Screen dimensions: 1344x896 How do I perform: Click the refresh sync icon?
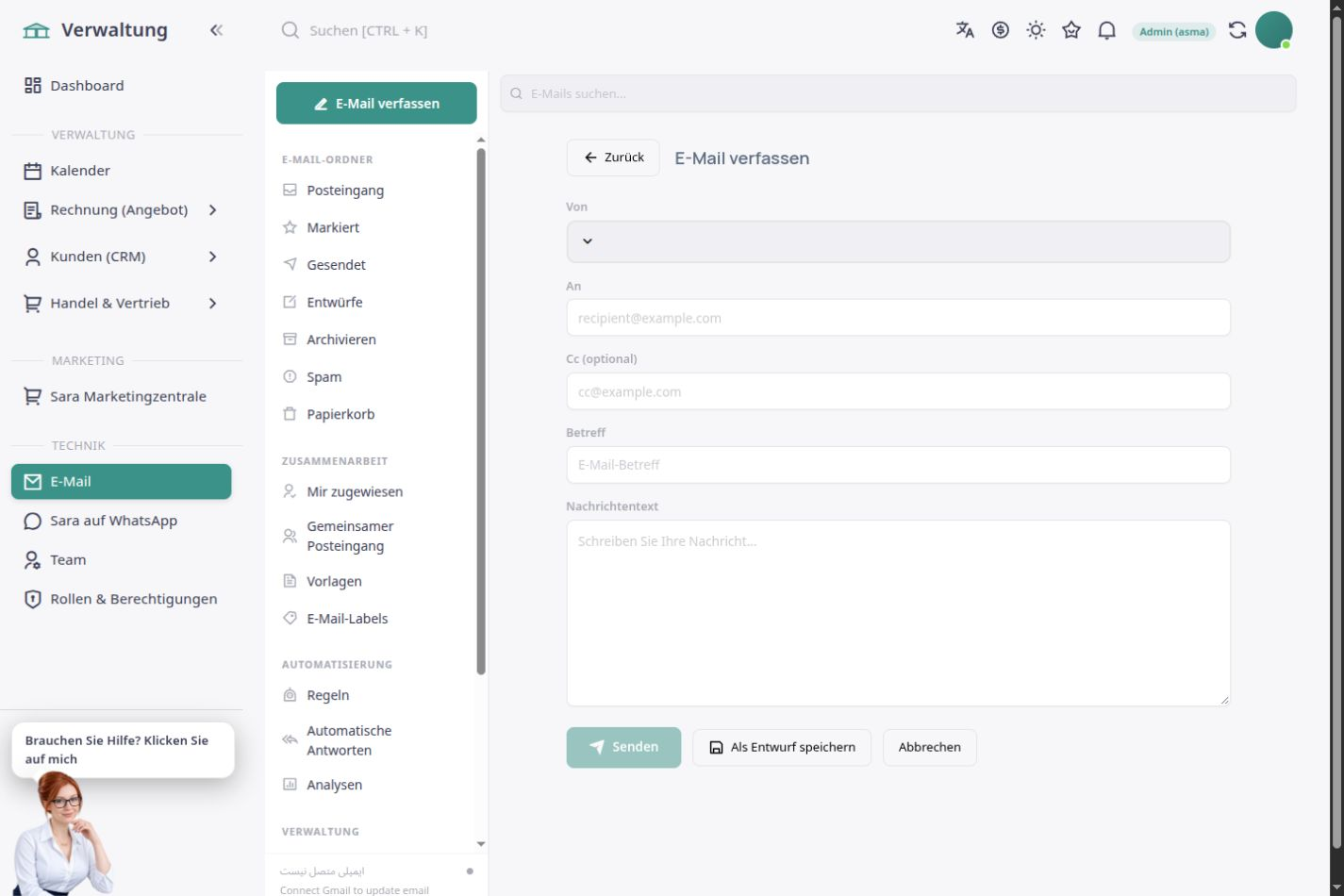1237,30
